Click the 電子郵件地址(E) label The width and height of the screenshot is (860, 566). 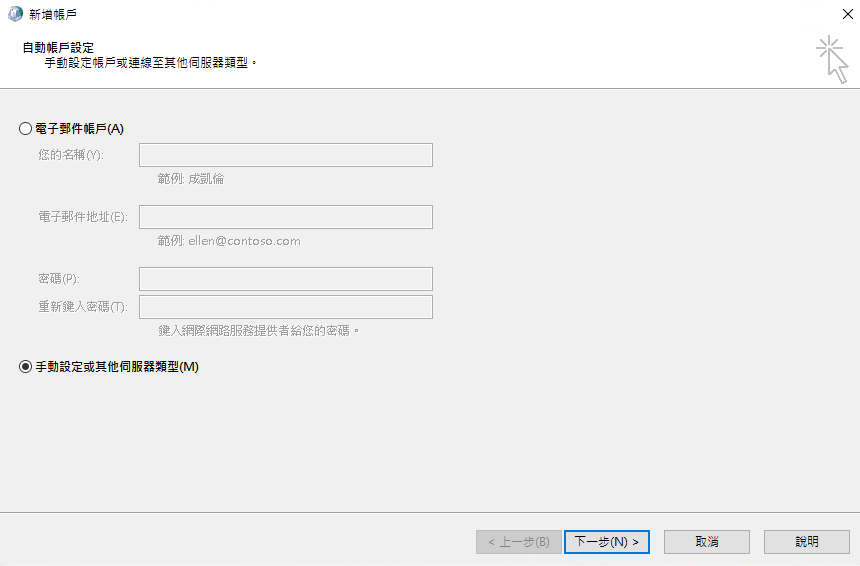coord(82,217)
